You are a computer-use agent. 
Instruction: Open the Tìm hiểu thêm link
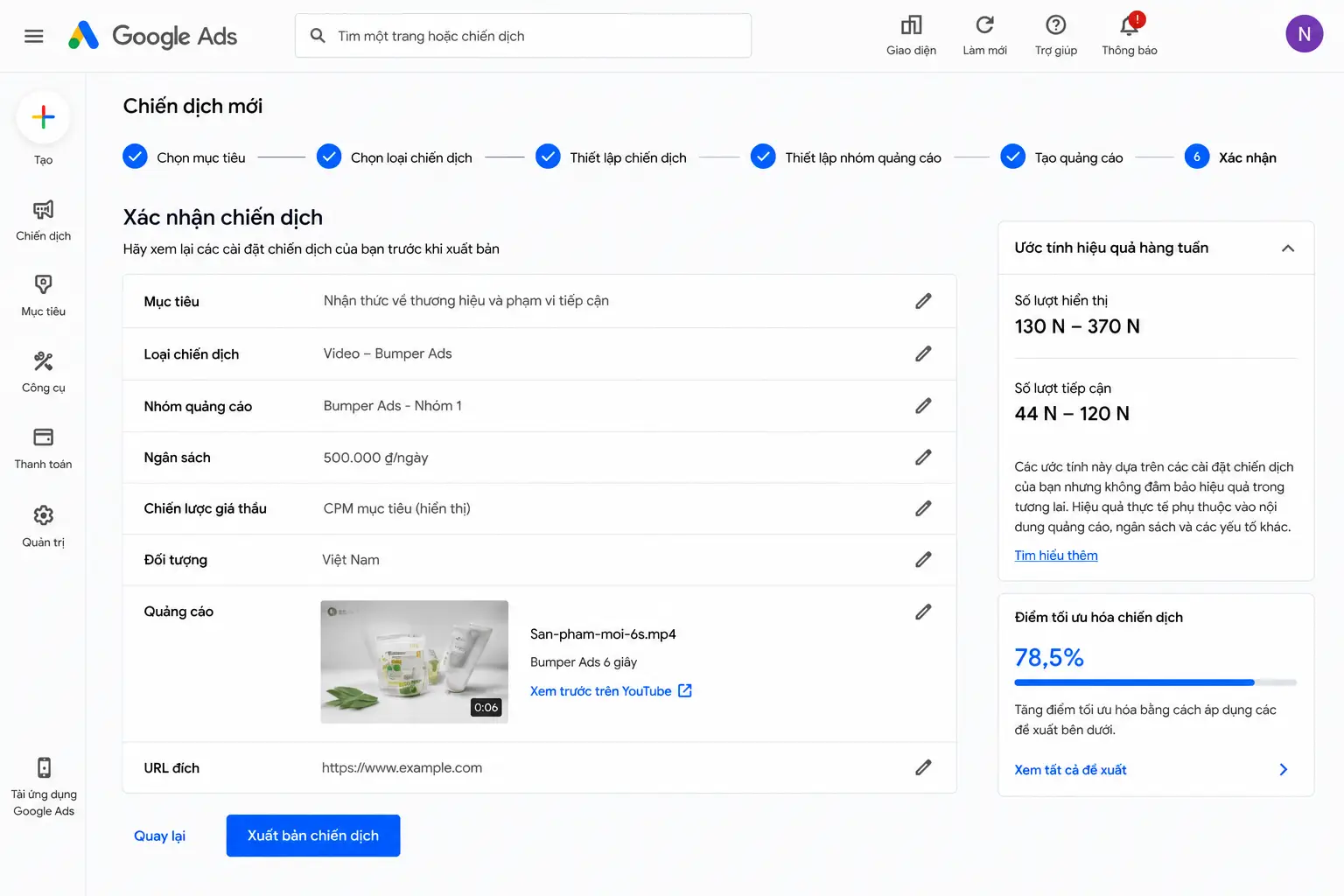1056,556
